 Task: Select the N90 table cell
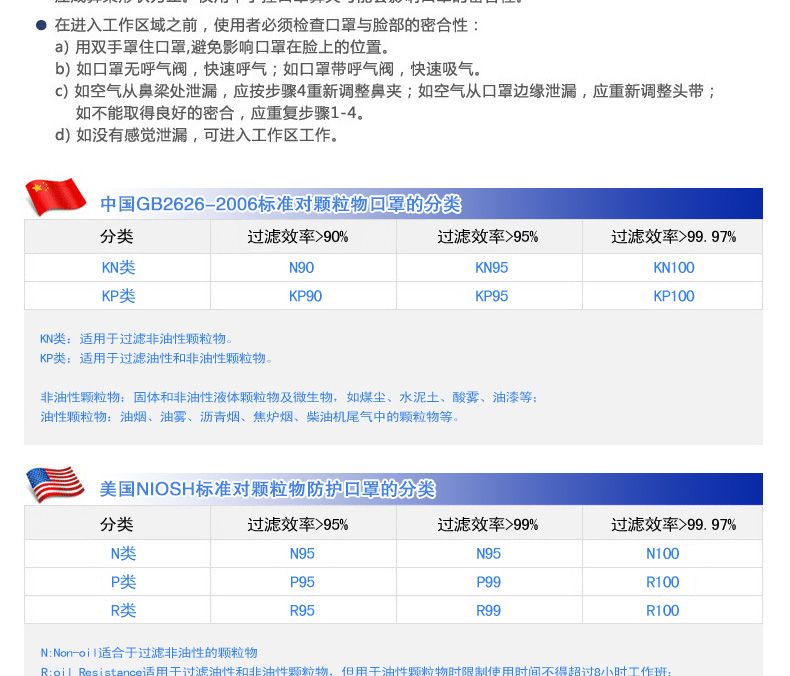click(x=301, y=268)
